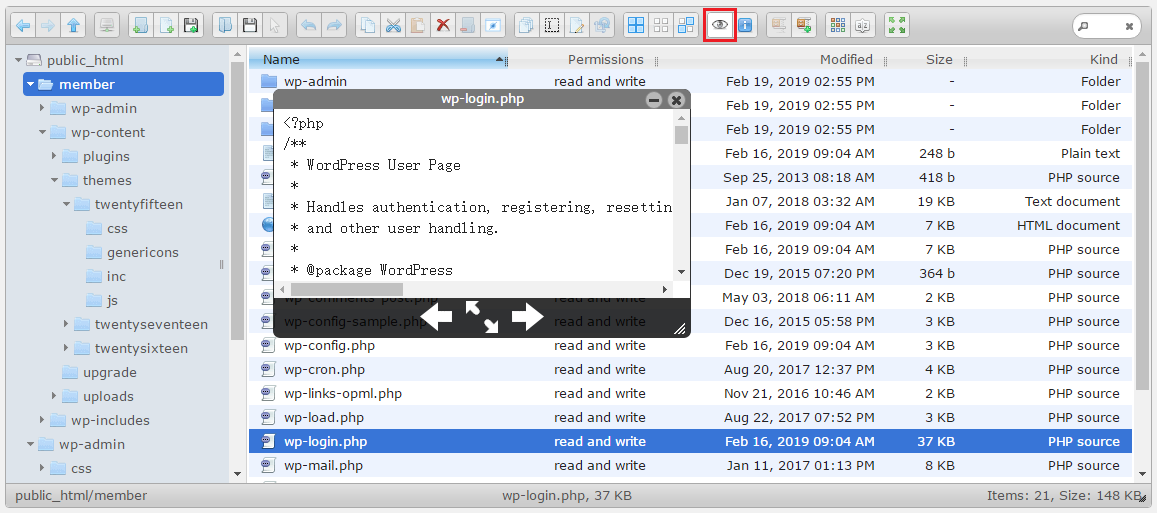Toggle preview fullscreen diagonal arrows

coord(482,318)
